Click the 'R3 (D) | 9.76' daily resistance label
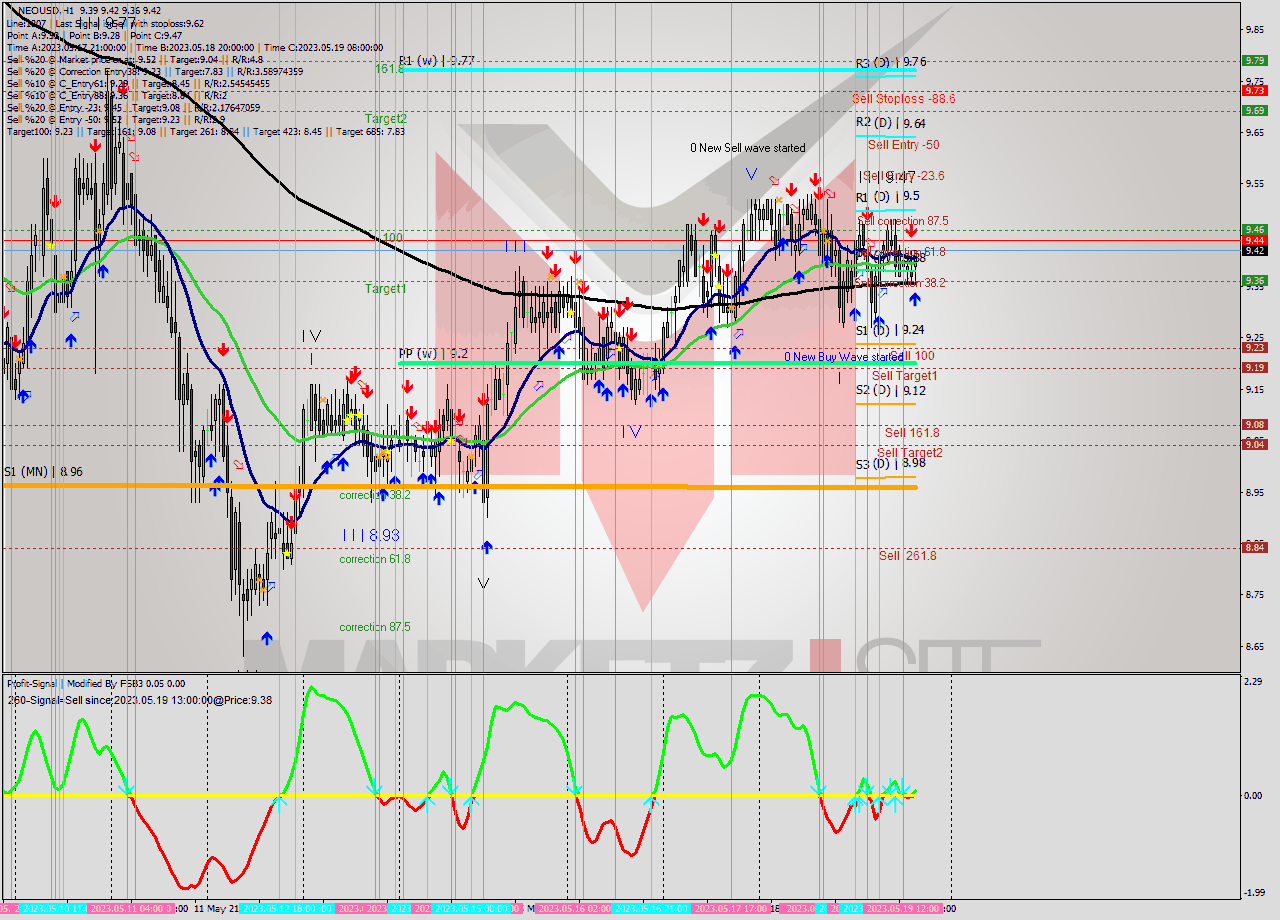1280x920 pixels. point(891,63)
